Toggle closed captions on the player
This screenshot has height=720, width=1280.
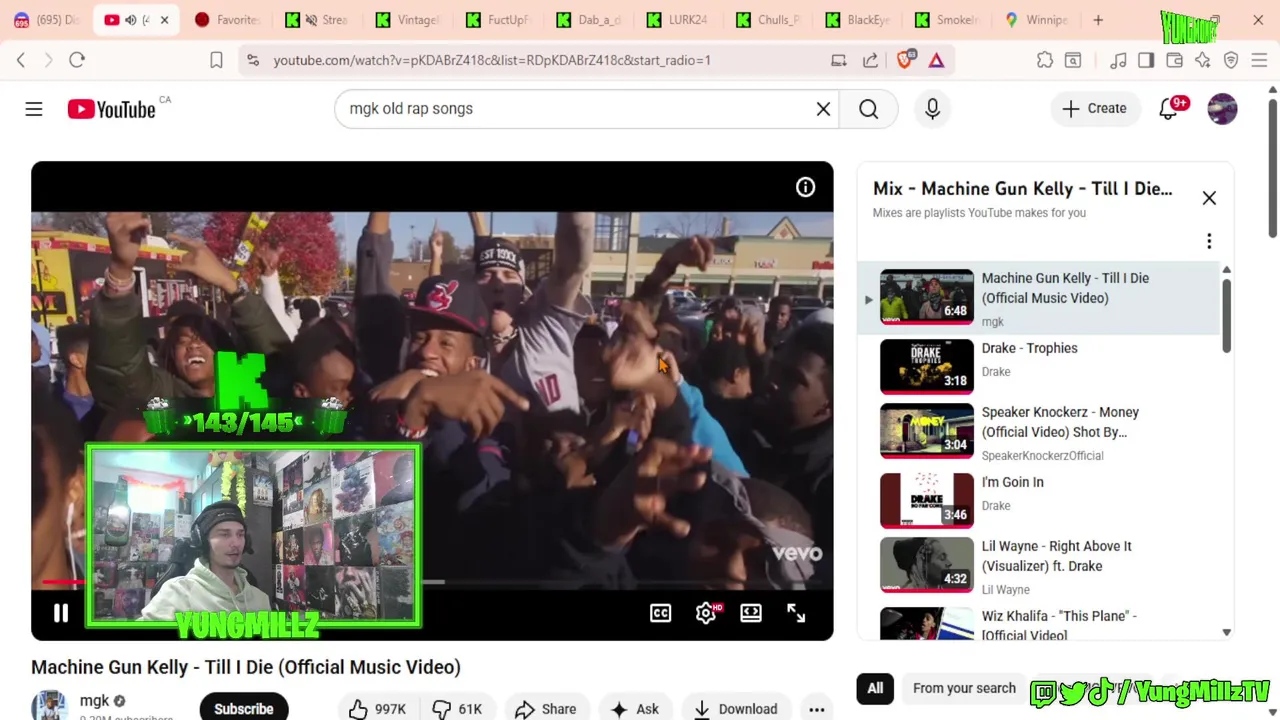click(660, 613)
